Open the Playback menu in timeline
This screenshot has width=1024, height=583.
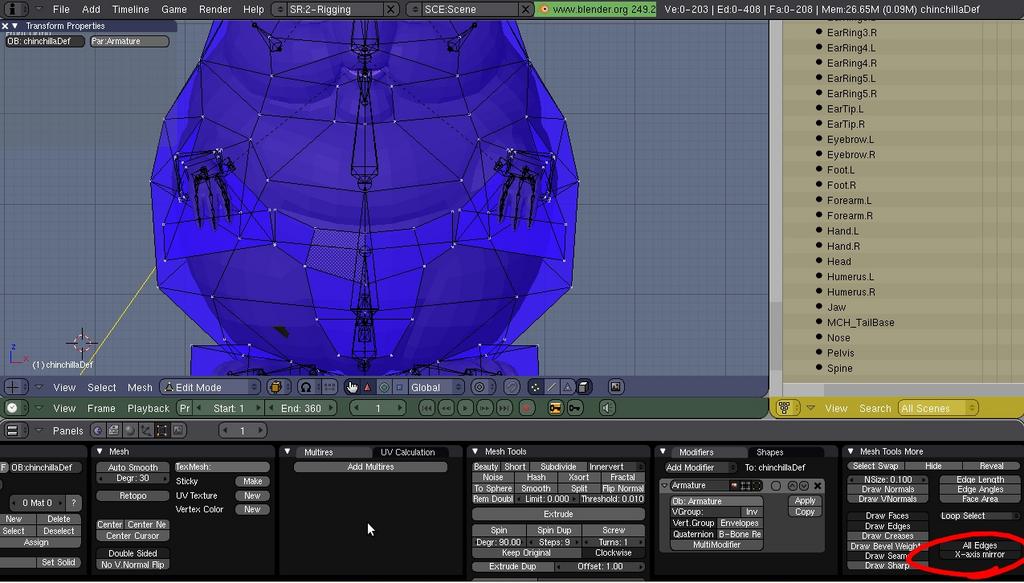click(x=148, y=408)
